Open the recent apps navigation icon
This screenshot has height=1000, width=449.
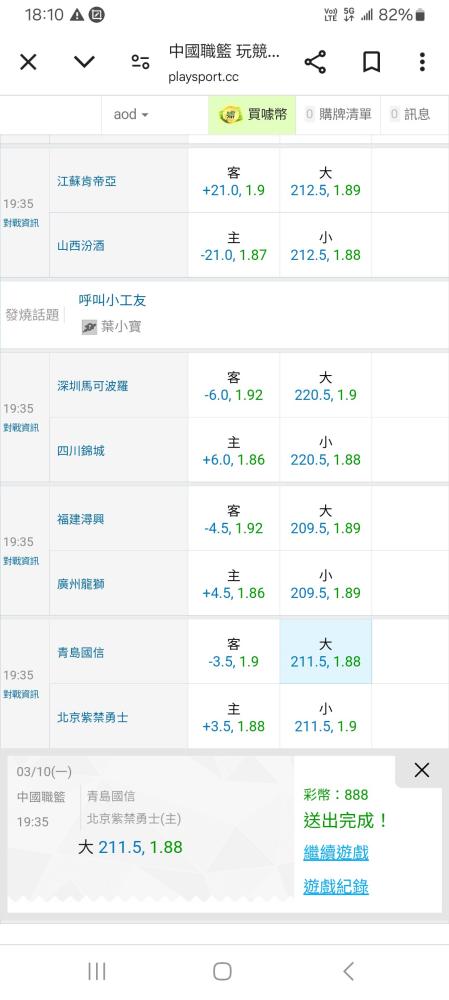click(x=96, y=971)
